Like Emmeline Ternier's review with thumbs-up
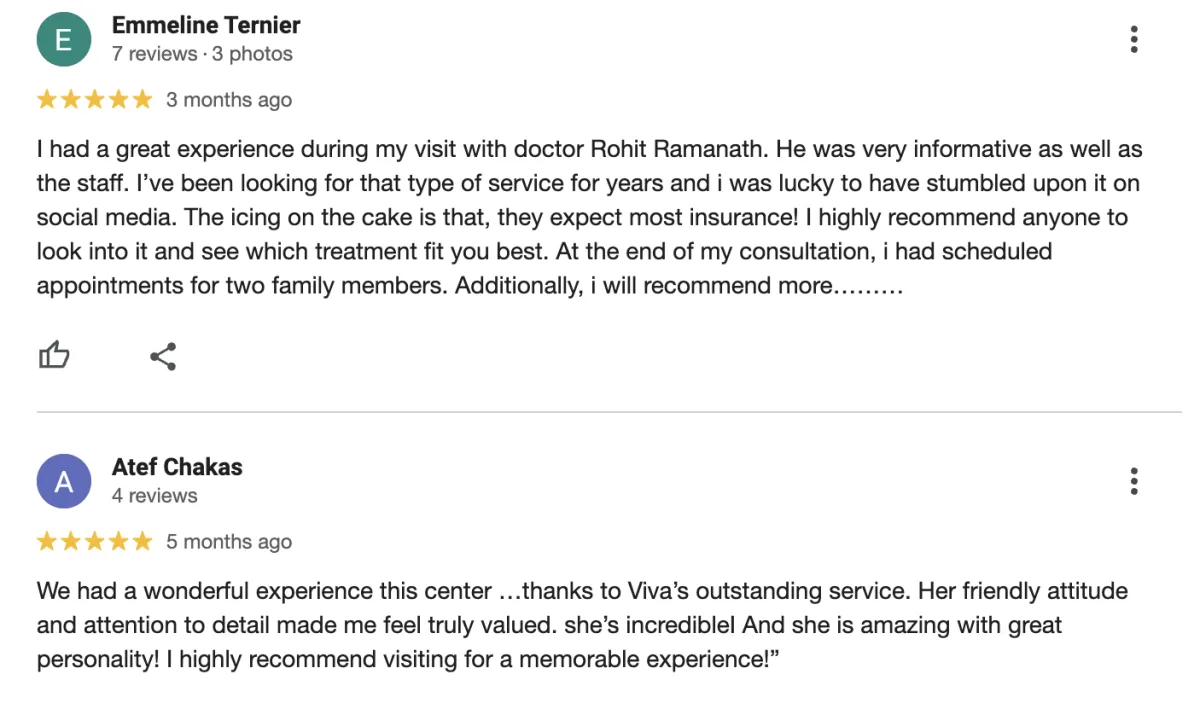This screenshot has width=1200, height=703. [54, 355]
